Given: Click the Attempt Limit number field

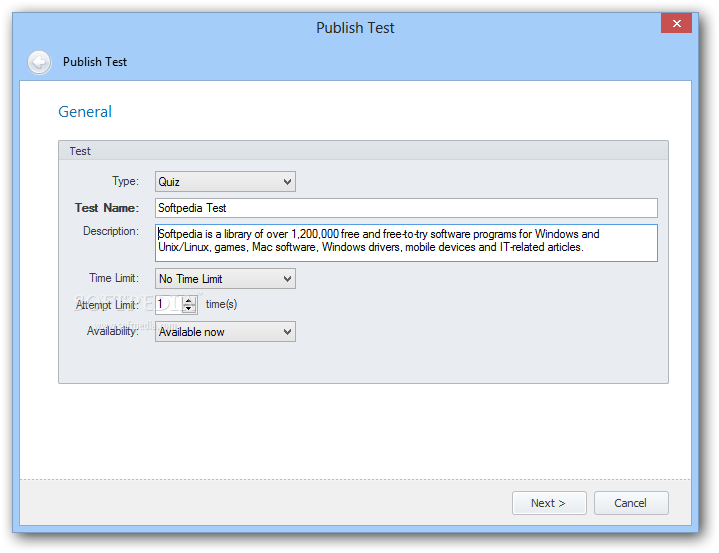Looking at the screenshot, I should pyautogui.click(x=169, y=304).
